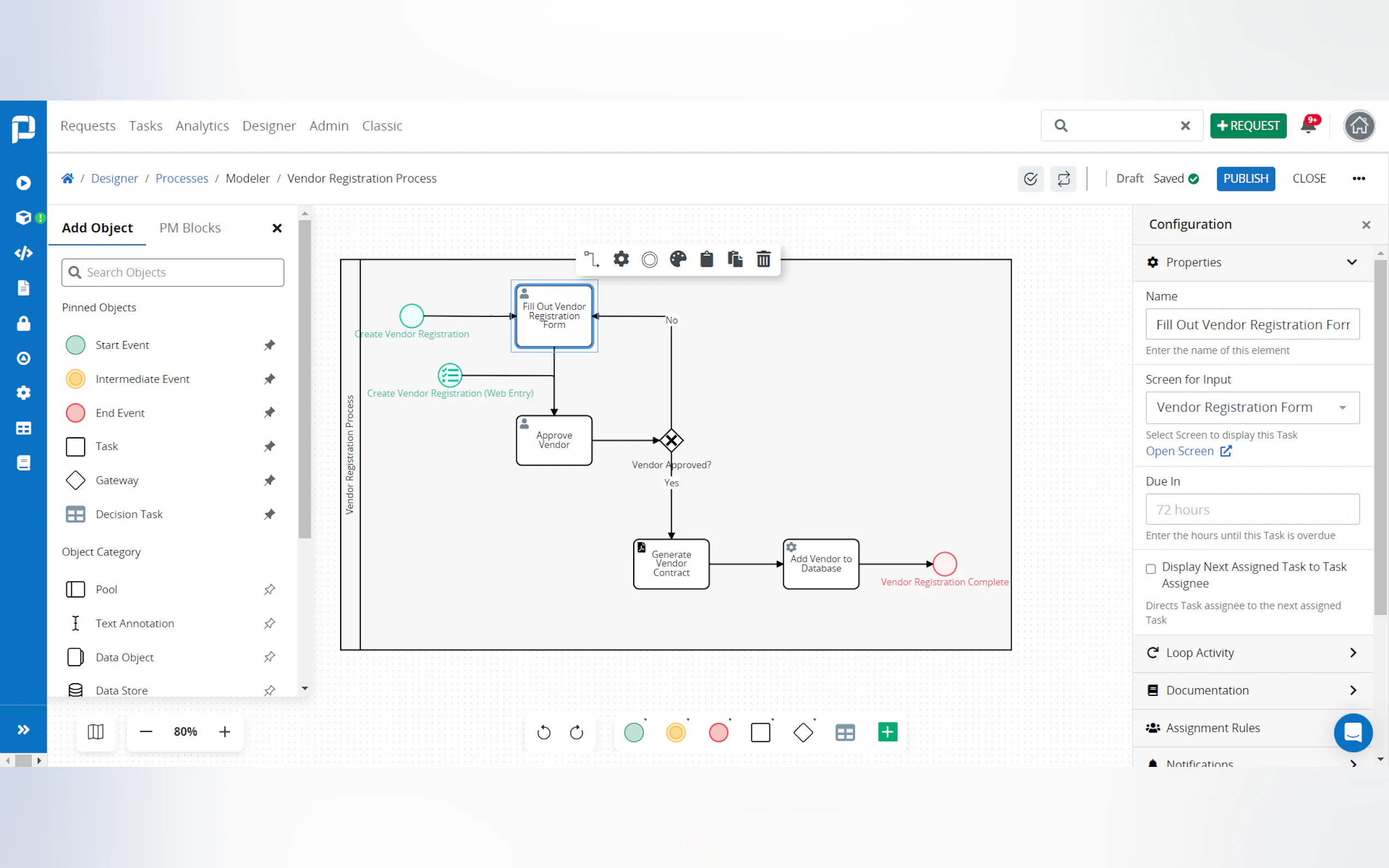1389x868 pixels.
Task: Switch to the PM Blocks tab
Action: click(x=190, y=228)
